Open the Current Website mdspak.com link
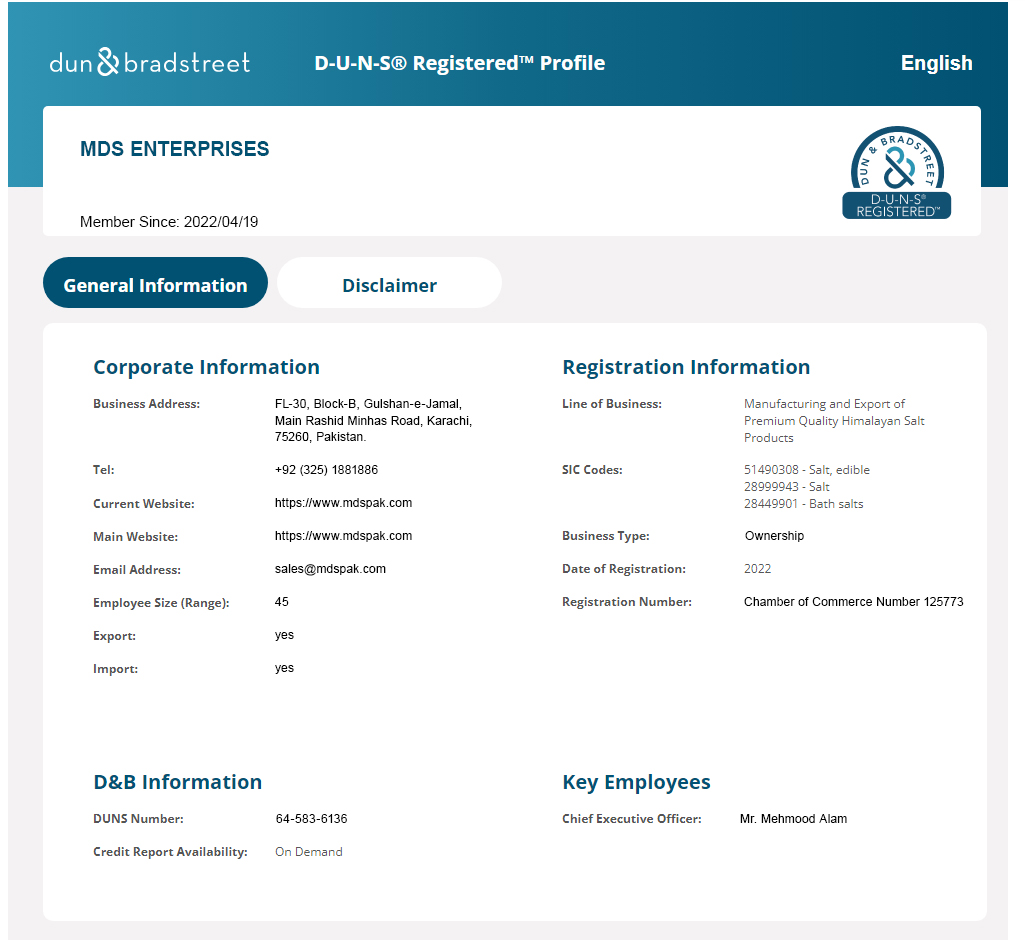 point(343,503)
